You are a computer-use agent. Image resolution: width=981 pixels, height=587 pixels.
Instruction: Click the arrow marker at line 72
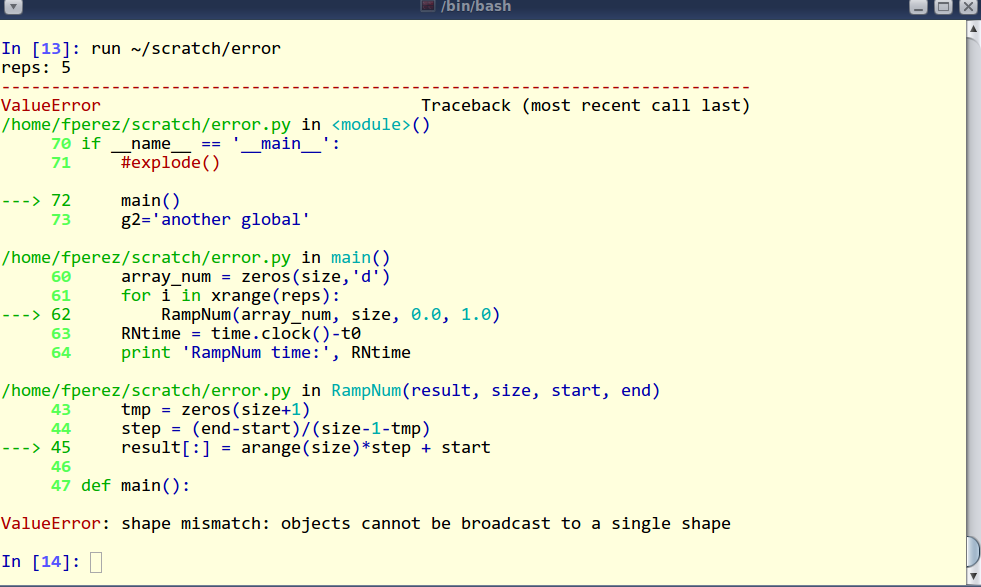pos(20,200)
